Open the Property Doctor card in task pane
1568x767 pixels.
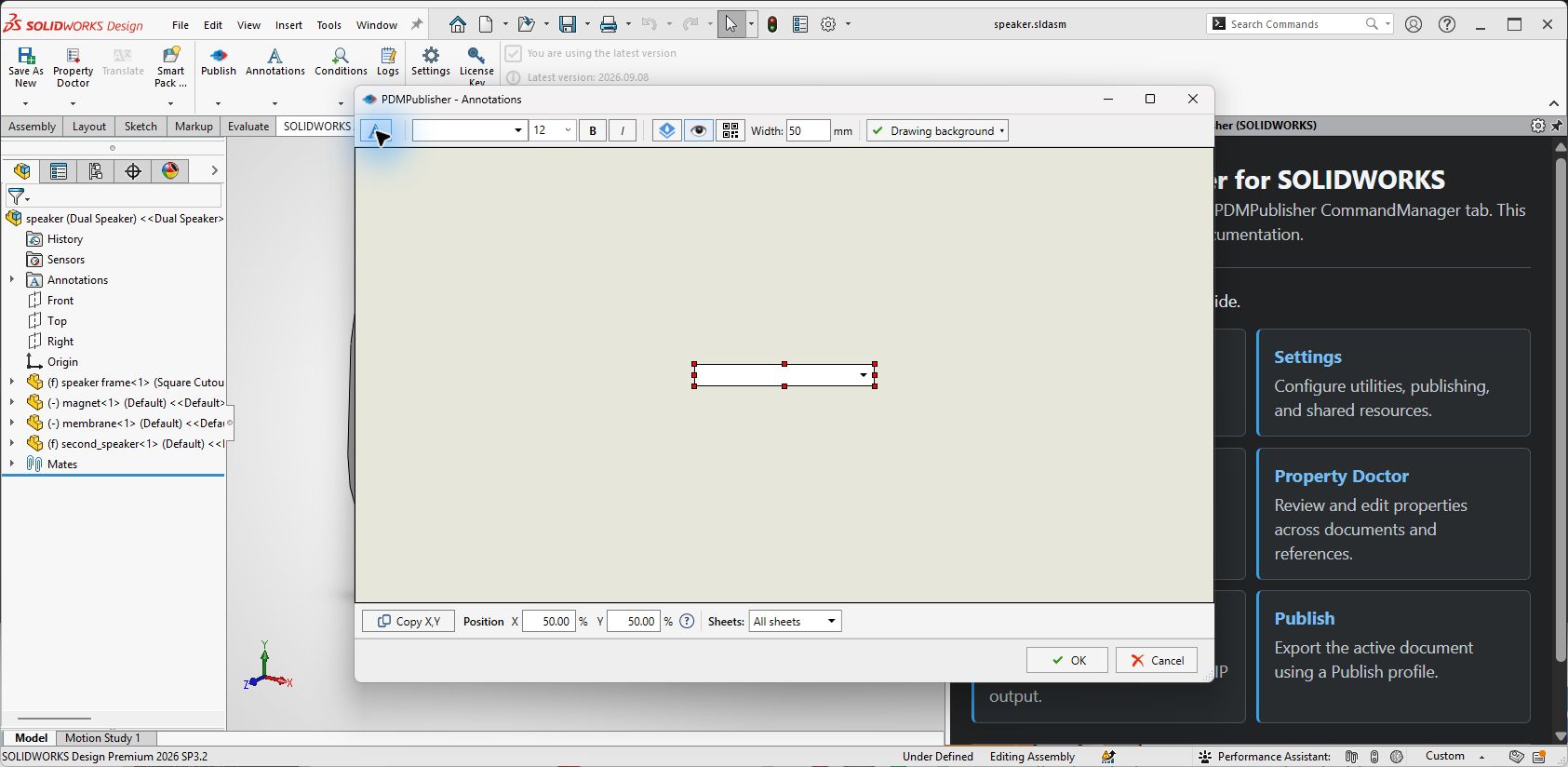pyautogui.click(x=1393, y=514)
